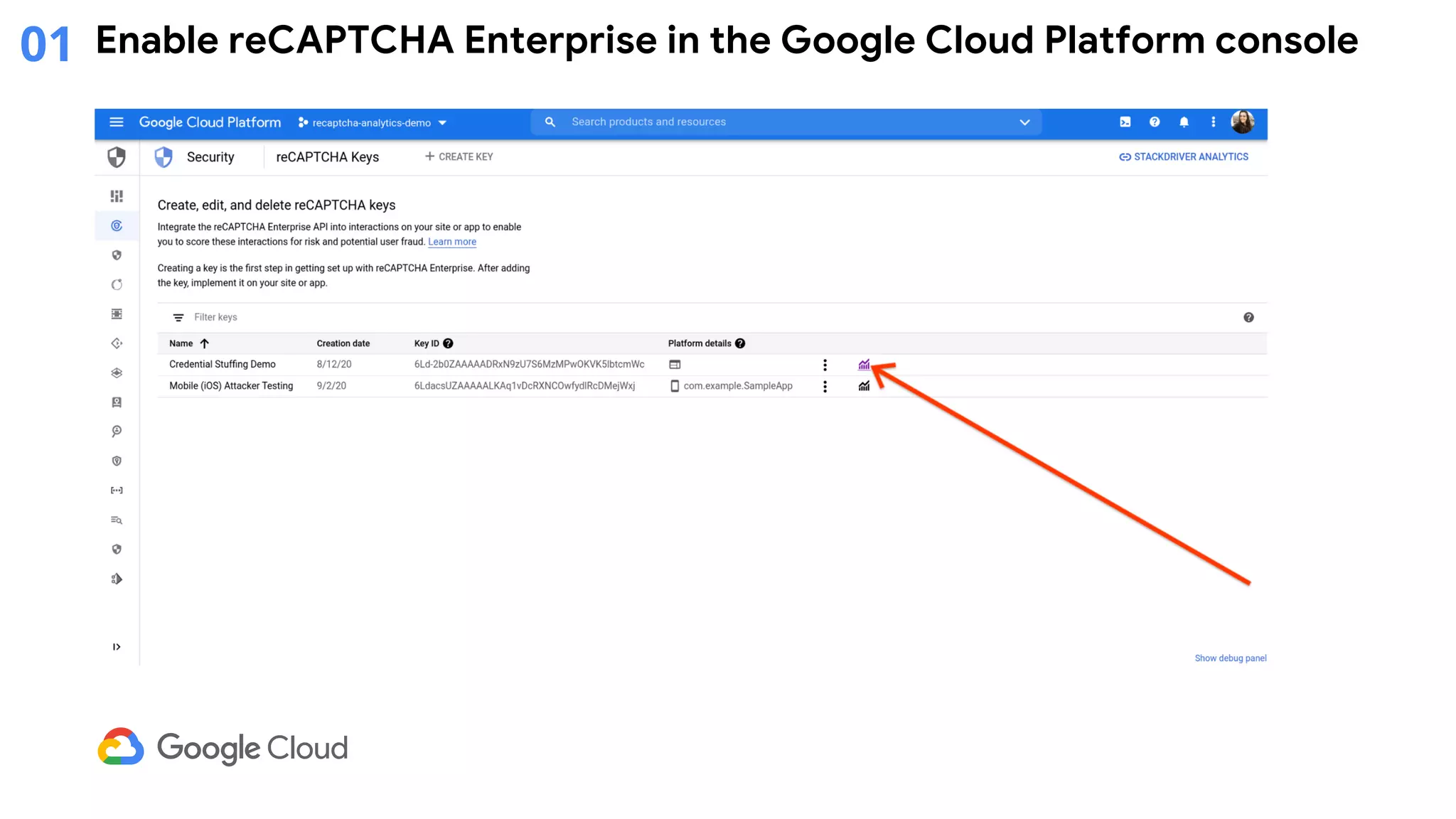1456x819 pixels.
Task: Click the Security section label
Action: [210, 157]
